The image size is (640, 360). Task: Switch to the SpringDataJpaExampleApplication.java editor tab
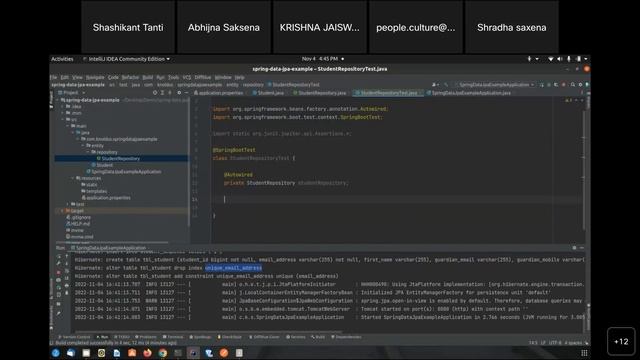pos(469,93)
